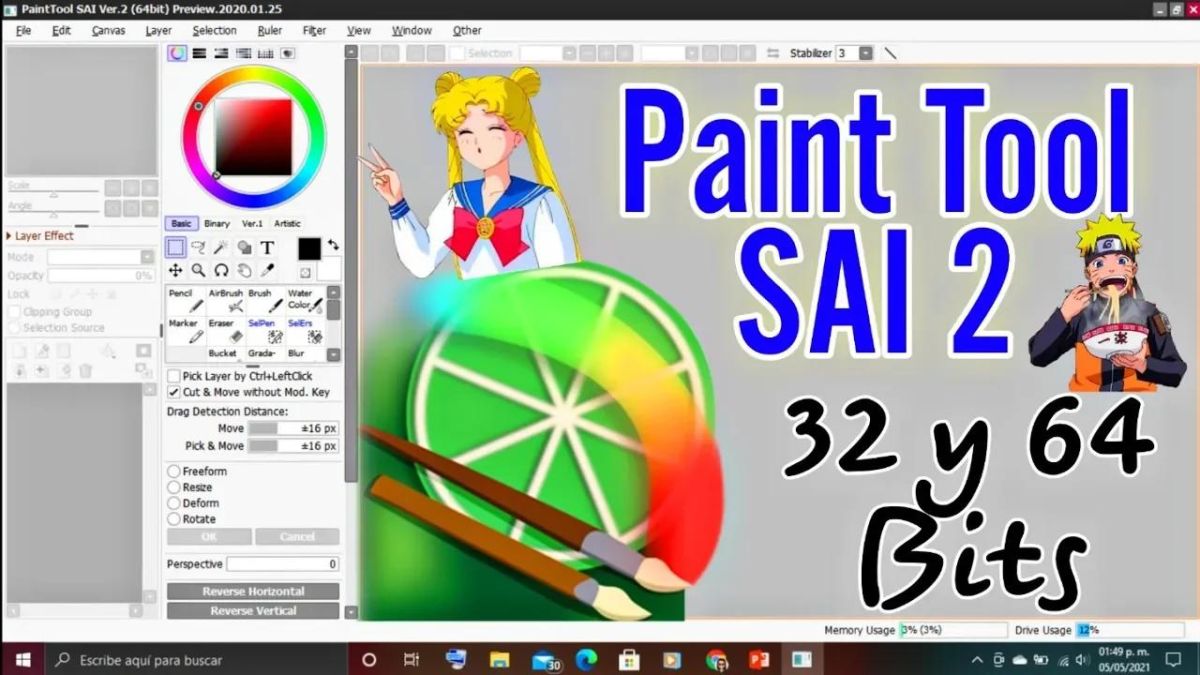Image resolution: width=1200 pixels, height=675 pixels.
Task: Open the Windows Start menu
Action: (23, 660)
